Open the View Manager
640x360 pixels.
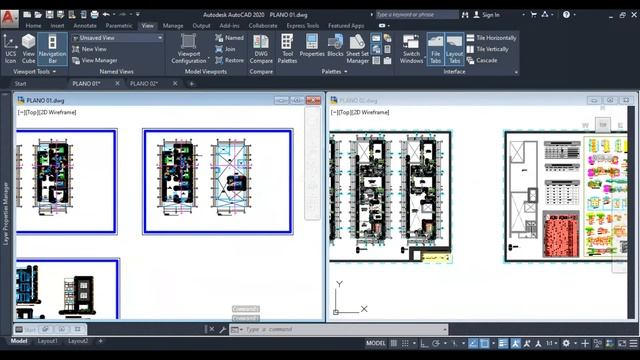coord(95,60)
